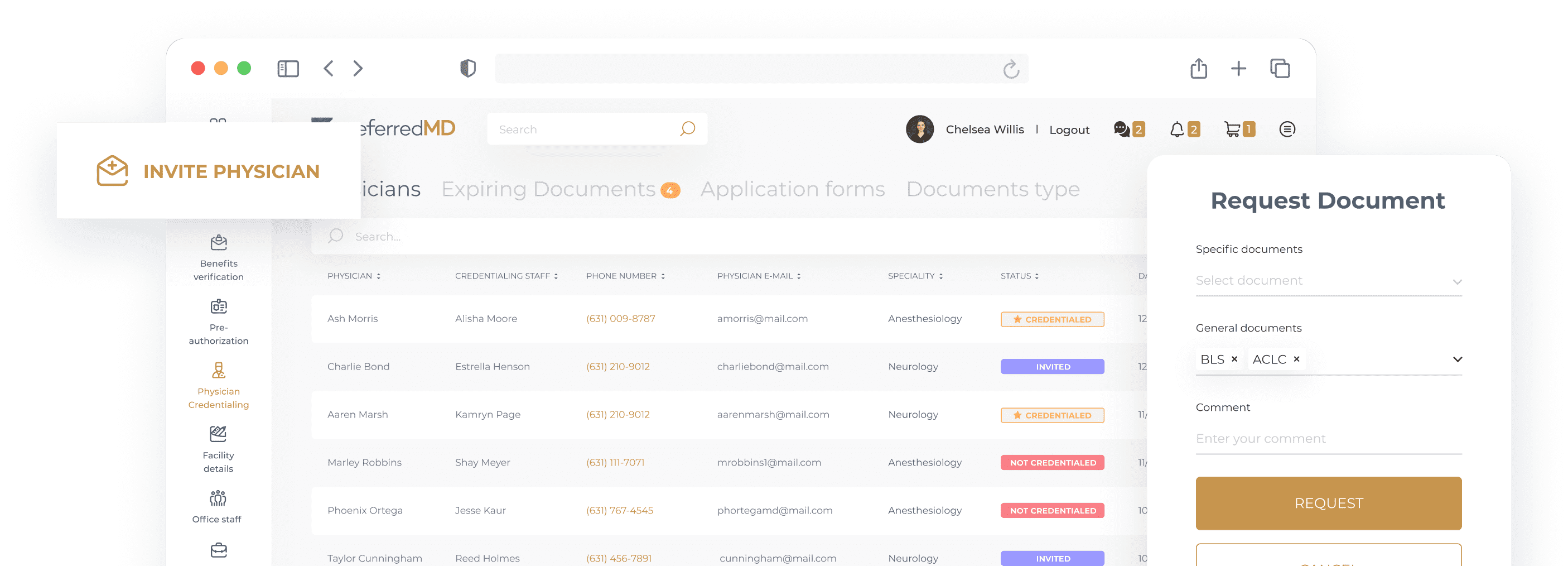Open Office staff sidebar section
Image resolution: width=1568 pixels, height=566 pixels.
click(218, 506)
